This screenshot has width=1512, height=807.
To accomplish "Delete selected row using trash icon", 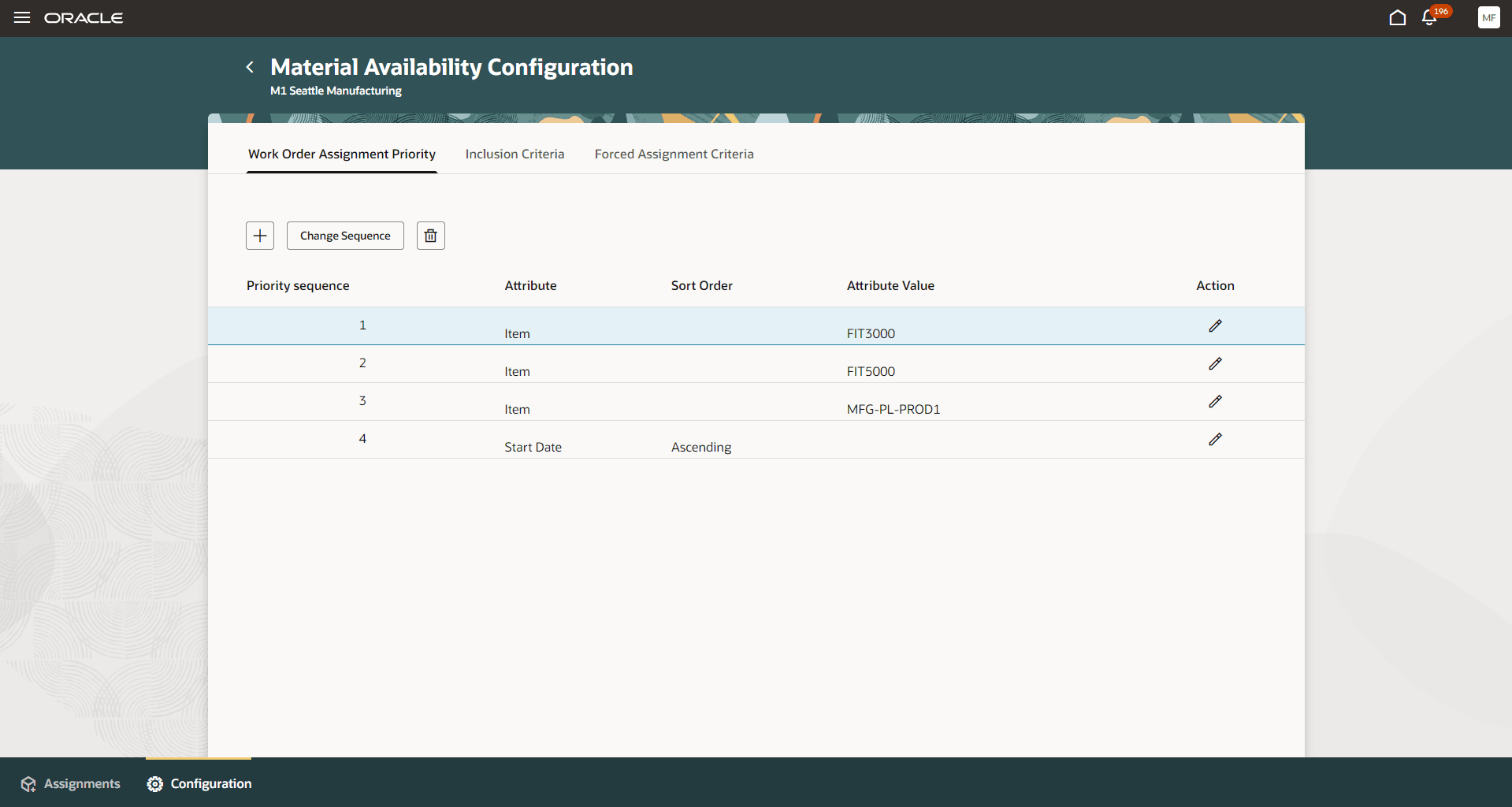I will click(x=430, y=235).
